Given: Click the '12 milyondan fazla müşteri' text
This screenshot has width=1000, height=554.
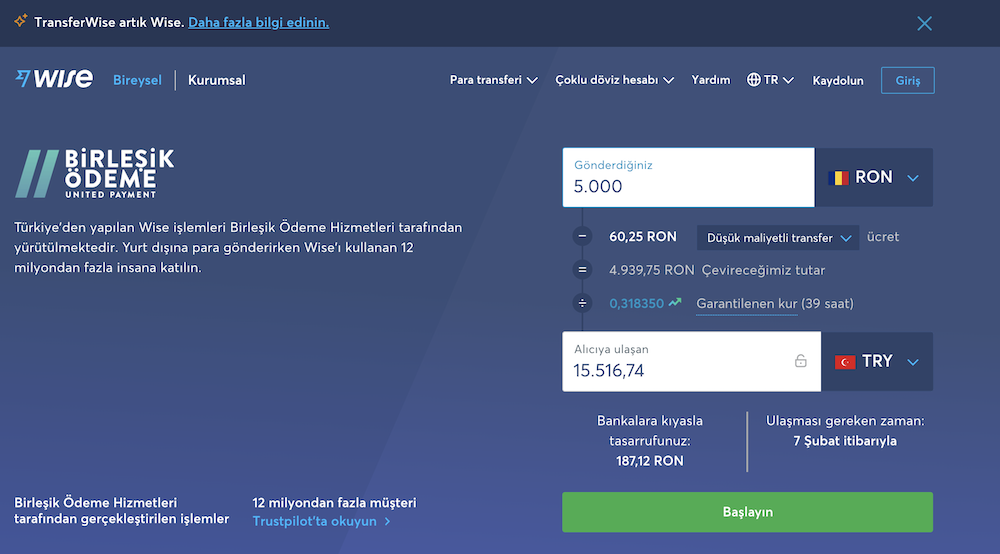Looking at the screenshot, I should 334,502.
